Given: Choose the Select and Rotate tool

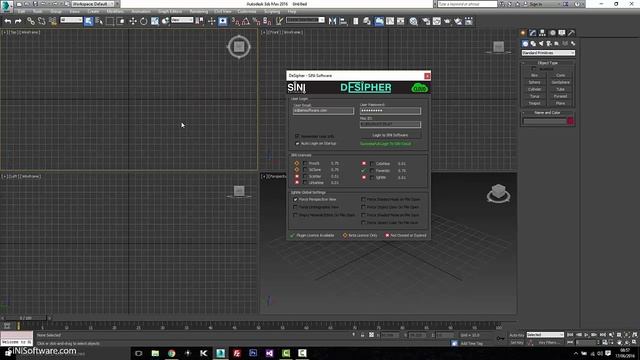Looking at the screenshot, I should tap(143, 21).
